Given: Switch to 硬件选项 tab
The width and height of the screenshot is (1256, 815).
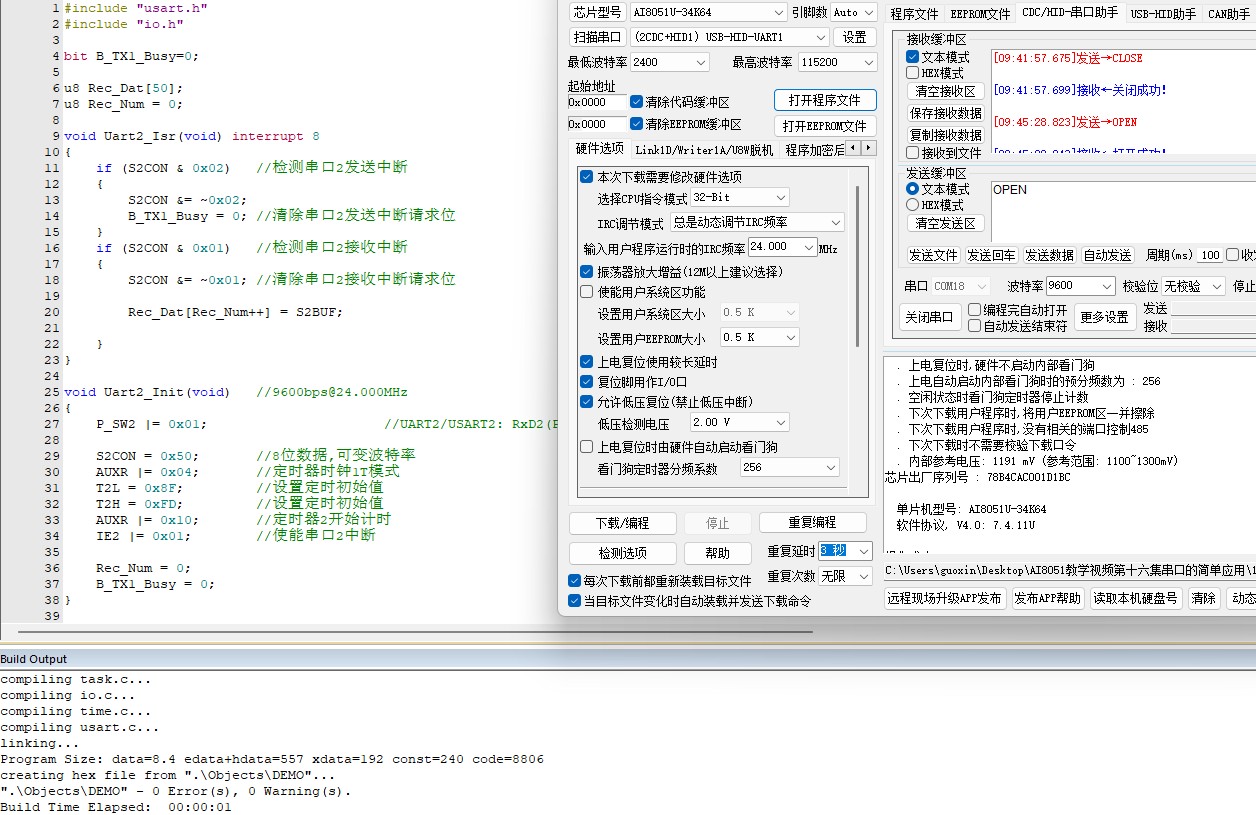Looking at the screenshot, I should (600, 148).
